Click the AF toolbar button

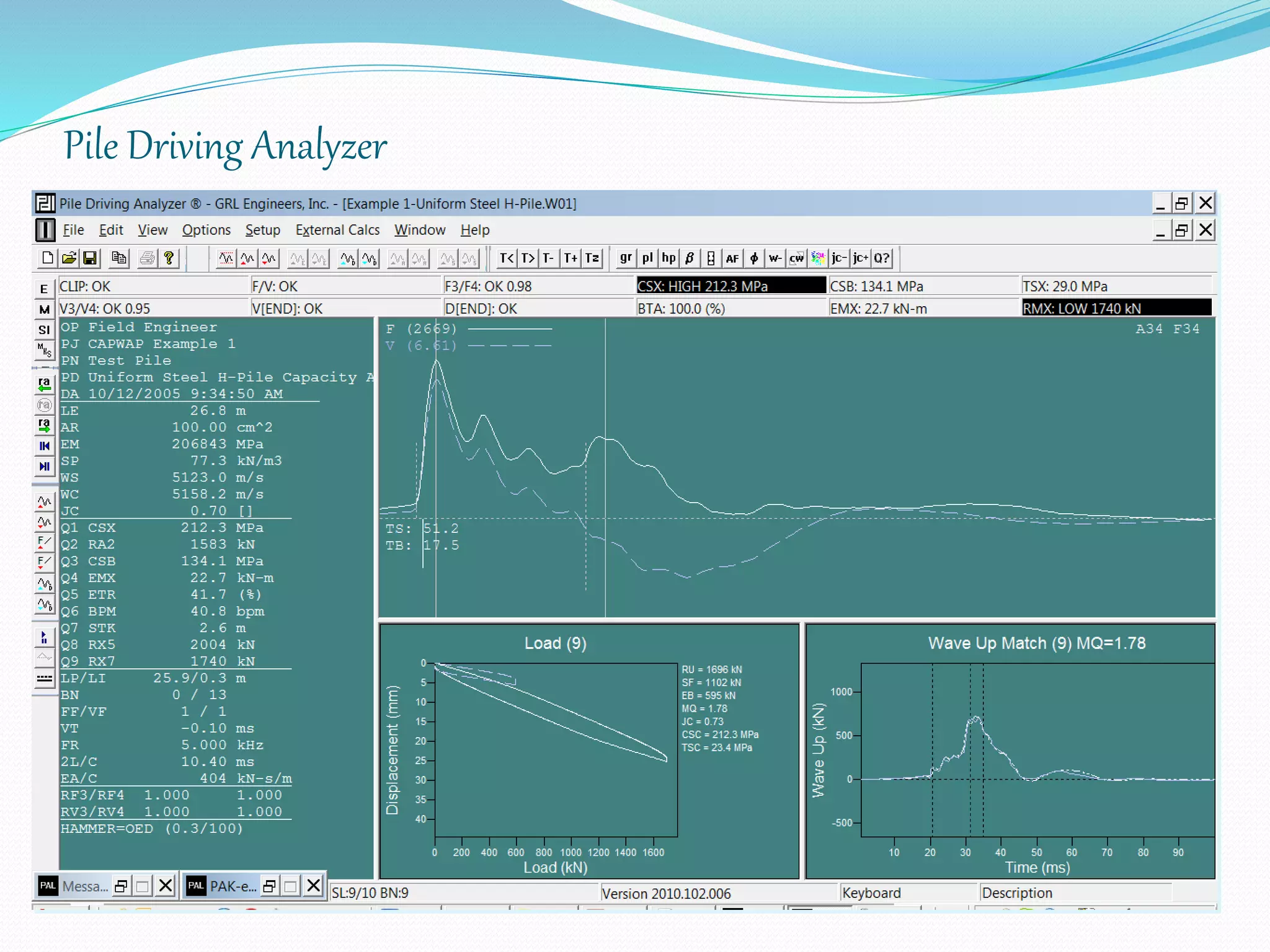click(x=732, y=258)
